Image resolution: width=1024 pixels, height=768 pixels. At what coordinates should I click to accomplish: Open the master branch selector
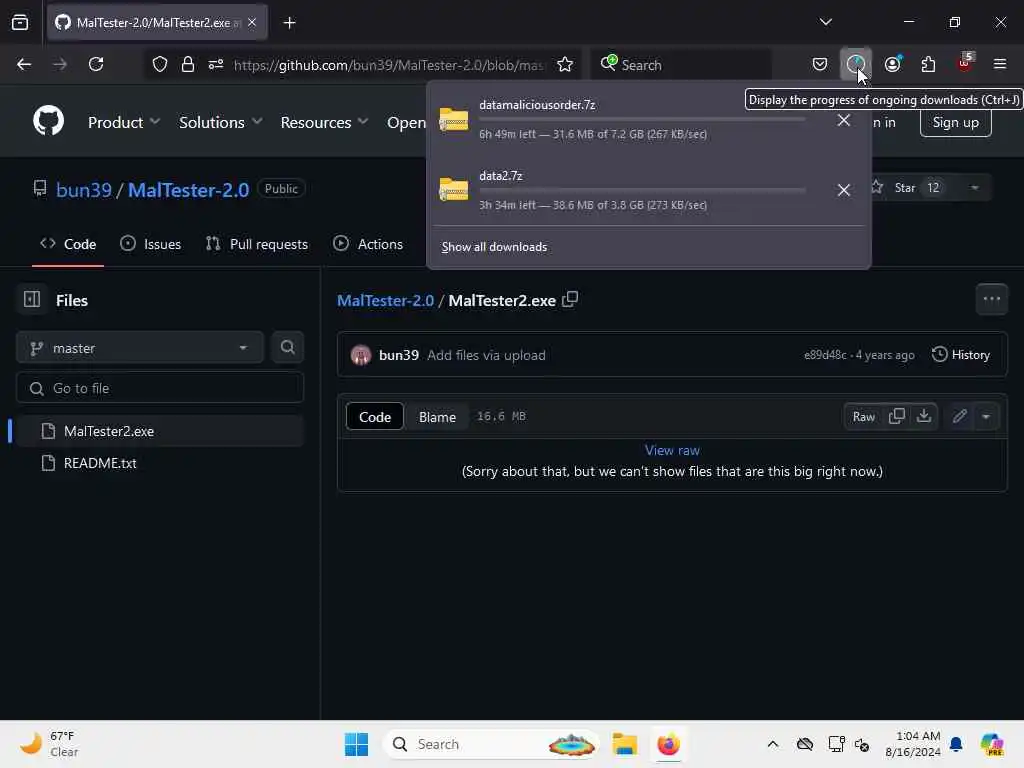[x=139, y=348]
